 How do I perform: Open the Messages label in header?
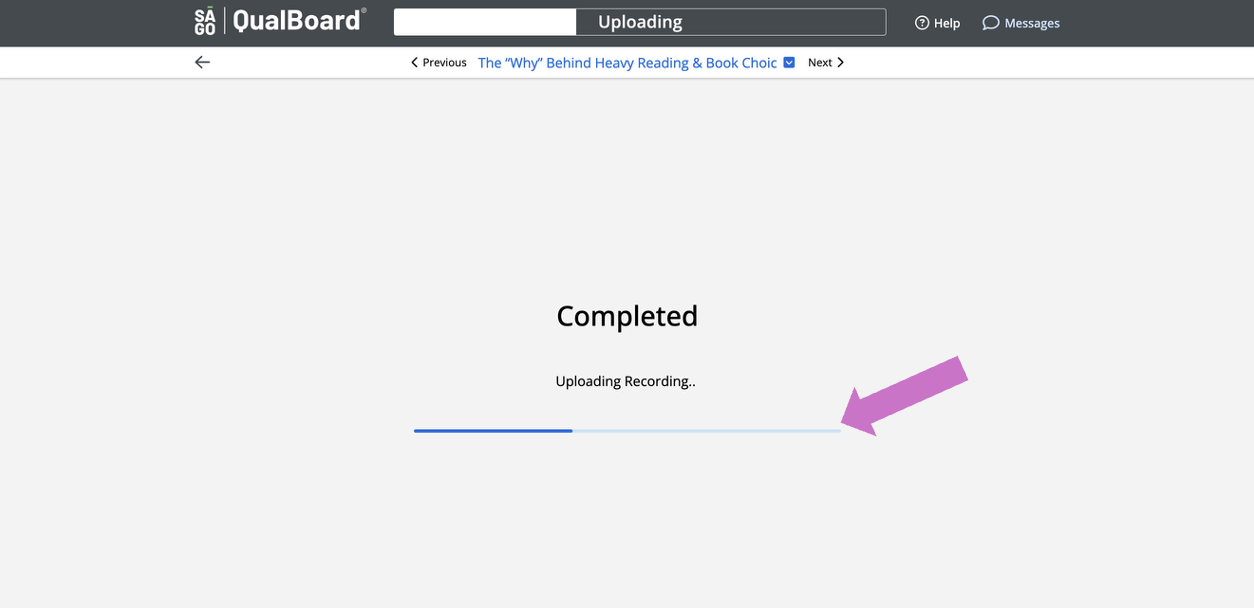pyautogui.click(x=1032, y=23)
